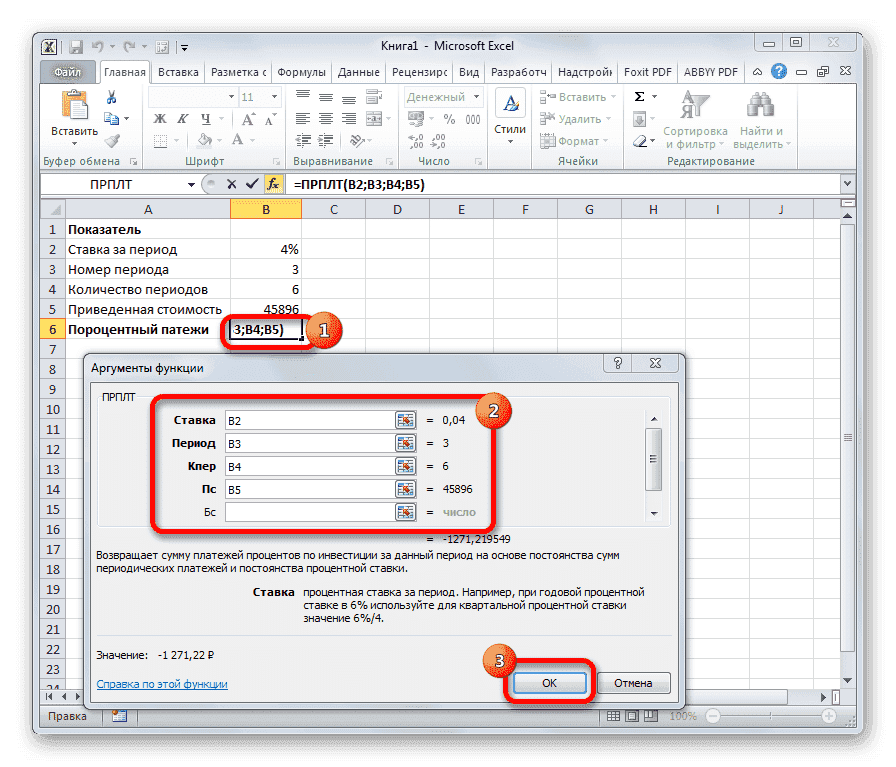The width and height of the screenshot is (896, 767).
Task: Click the Бс field range selector button
Action: pos(405,512)
